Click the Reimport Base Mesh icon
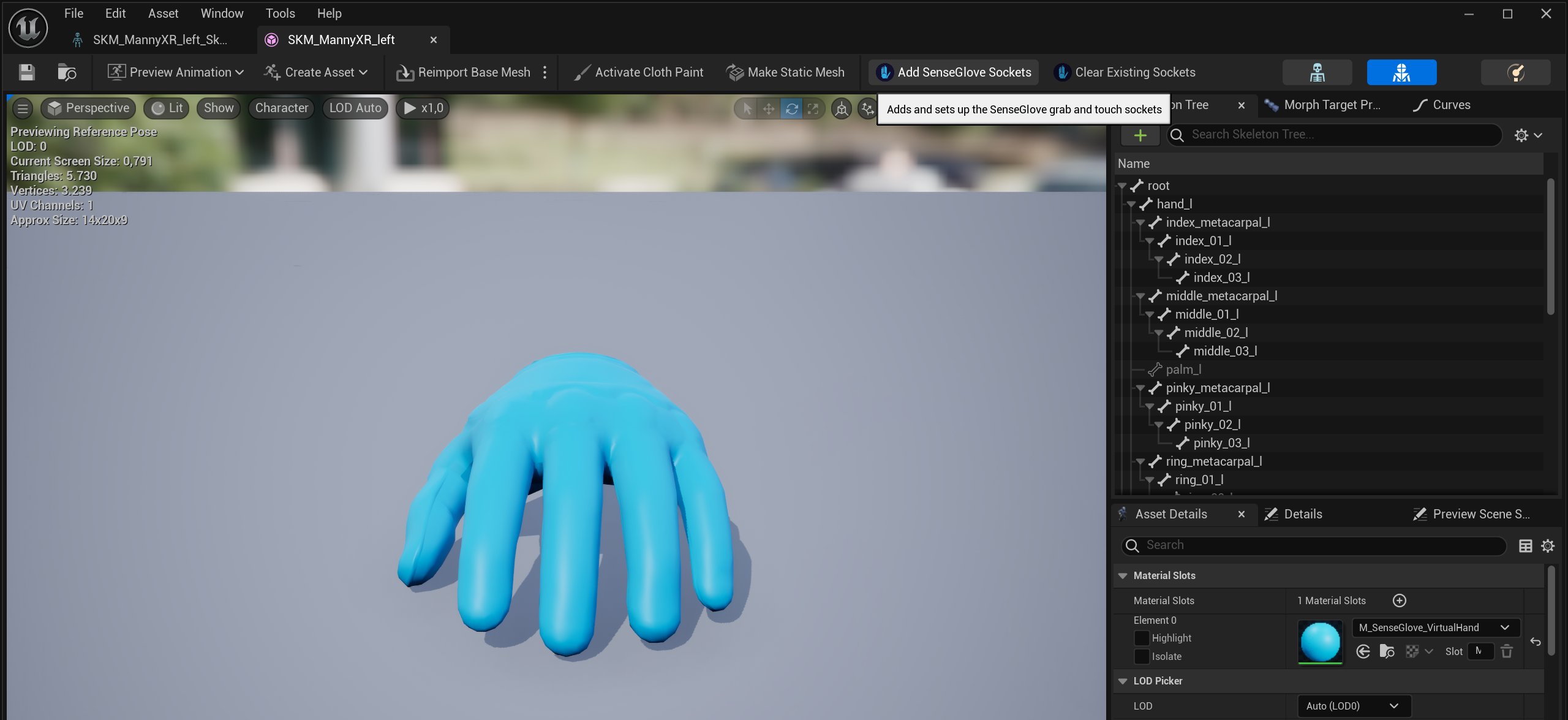This screenshot has height=720, width=1568. 404,72
